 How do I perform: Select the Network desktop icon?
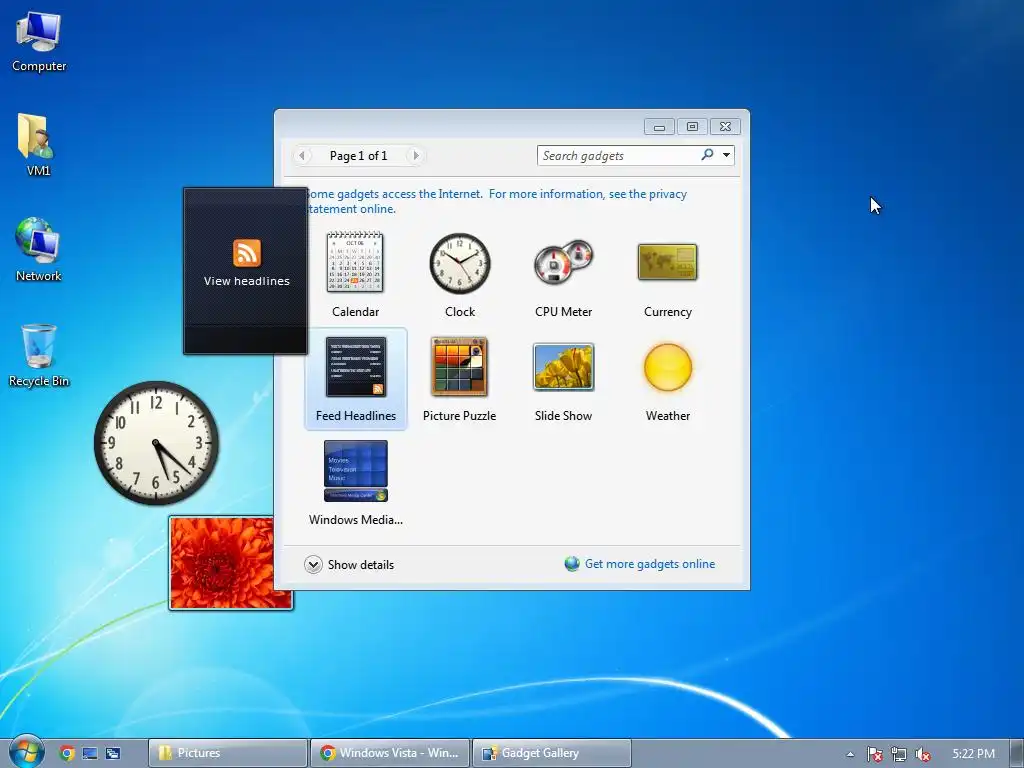39,249
